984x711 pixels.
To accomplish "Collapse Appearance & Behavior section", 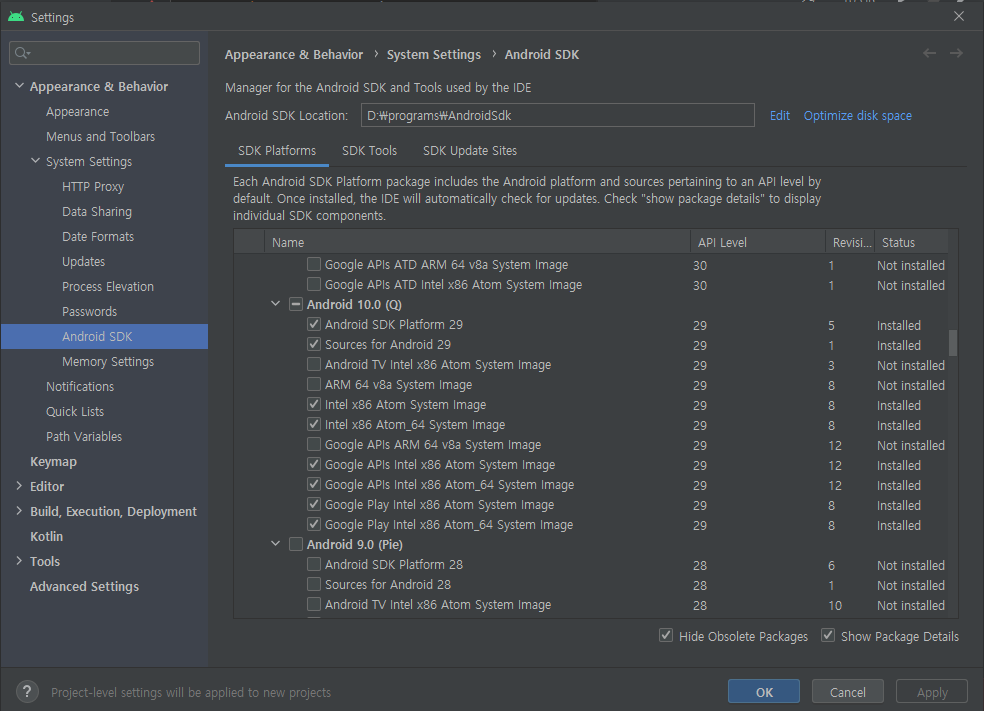I will coord(19,86).
